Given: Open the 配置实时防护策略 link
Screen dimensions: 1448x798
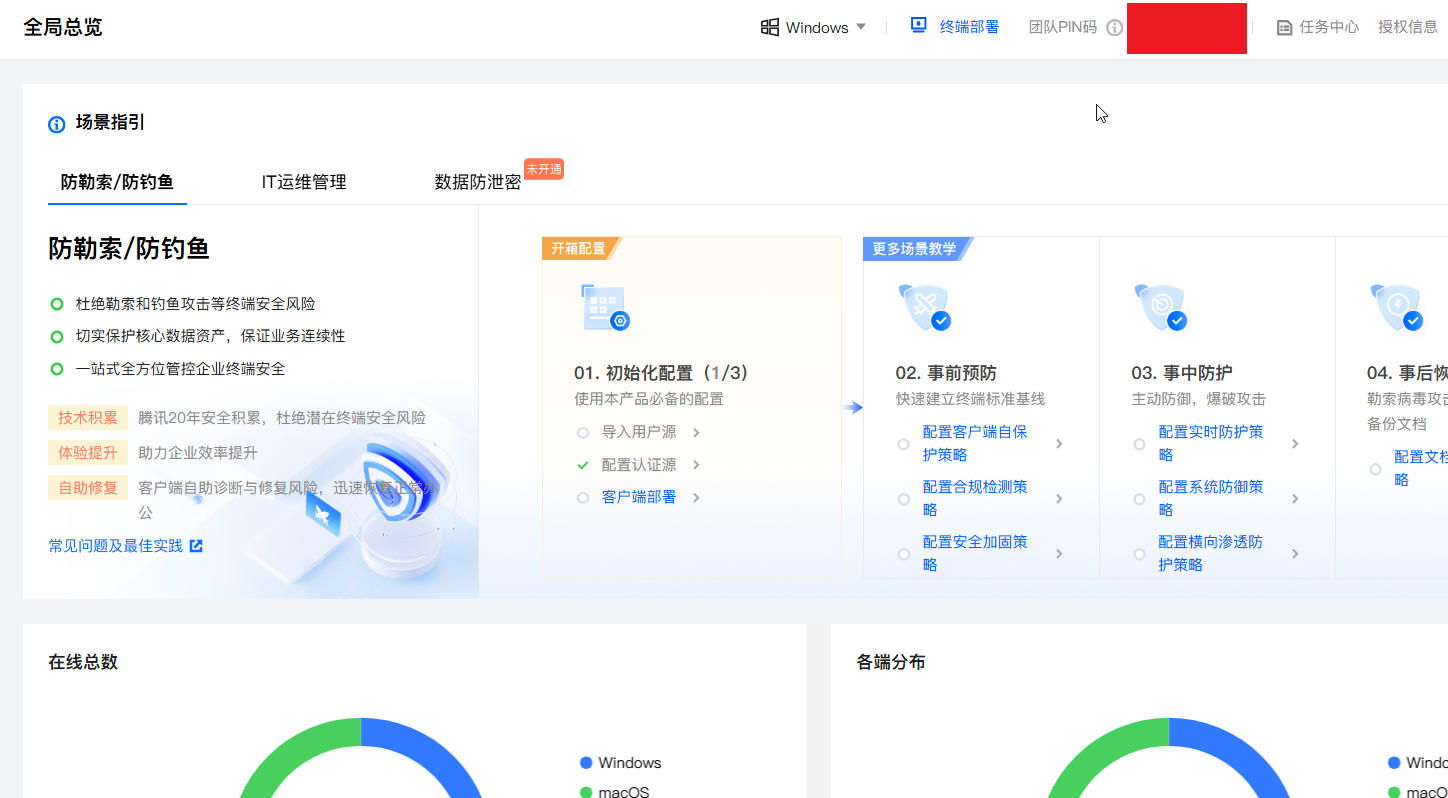Looking at the screenshot, I should pyautogui.click(x=1211, y=444).
